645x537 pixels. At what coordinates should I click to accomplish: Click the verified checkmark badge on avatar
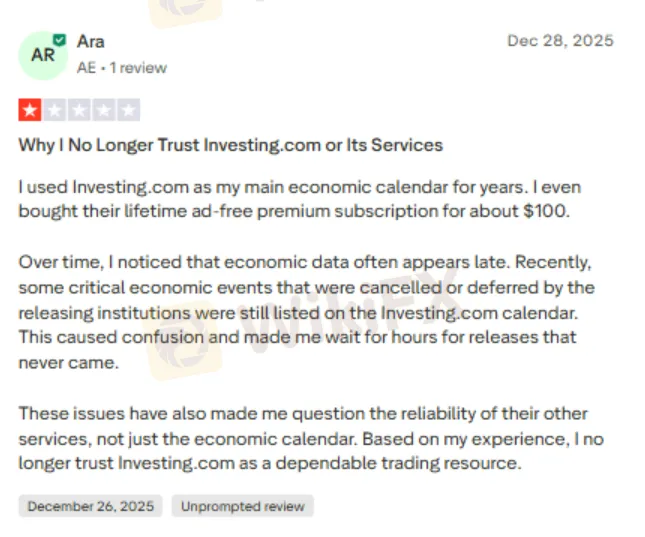60,40
